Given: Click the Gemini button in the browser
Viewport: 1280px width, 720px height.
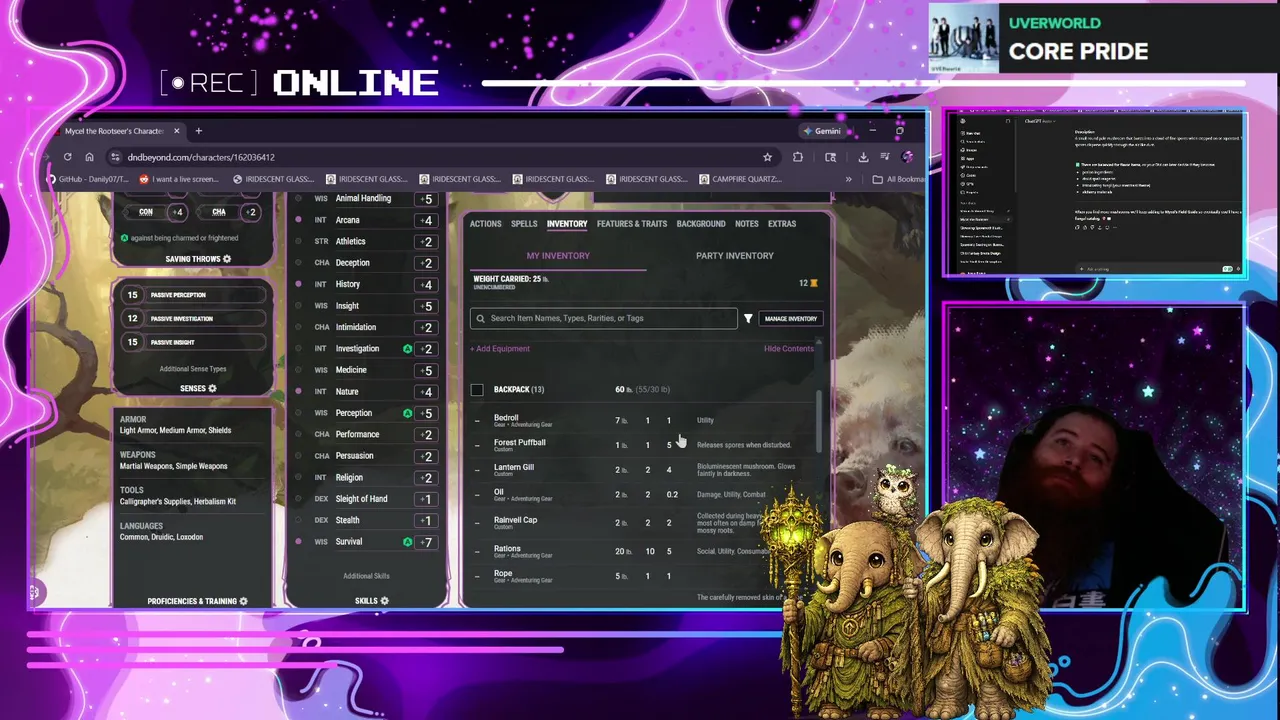Looking at the screenshot, I should 821,131.
